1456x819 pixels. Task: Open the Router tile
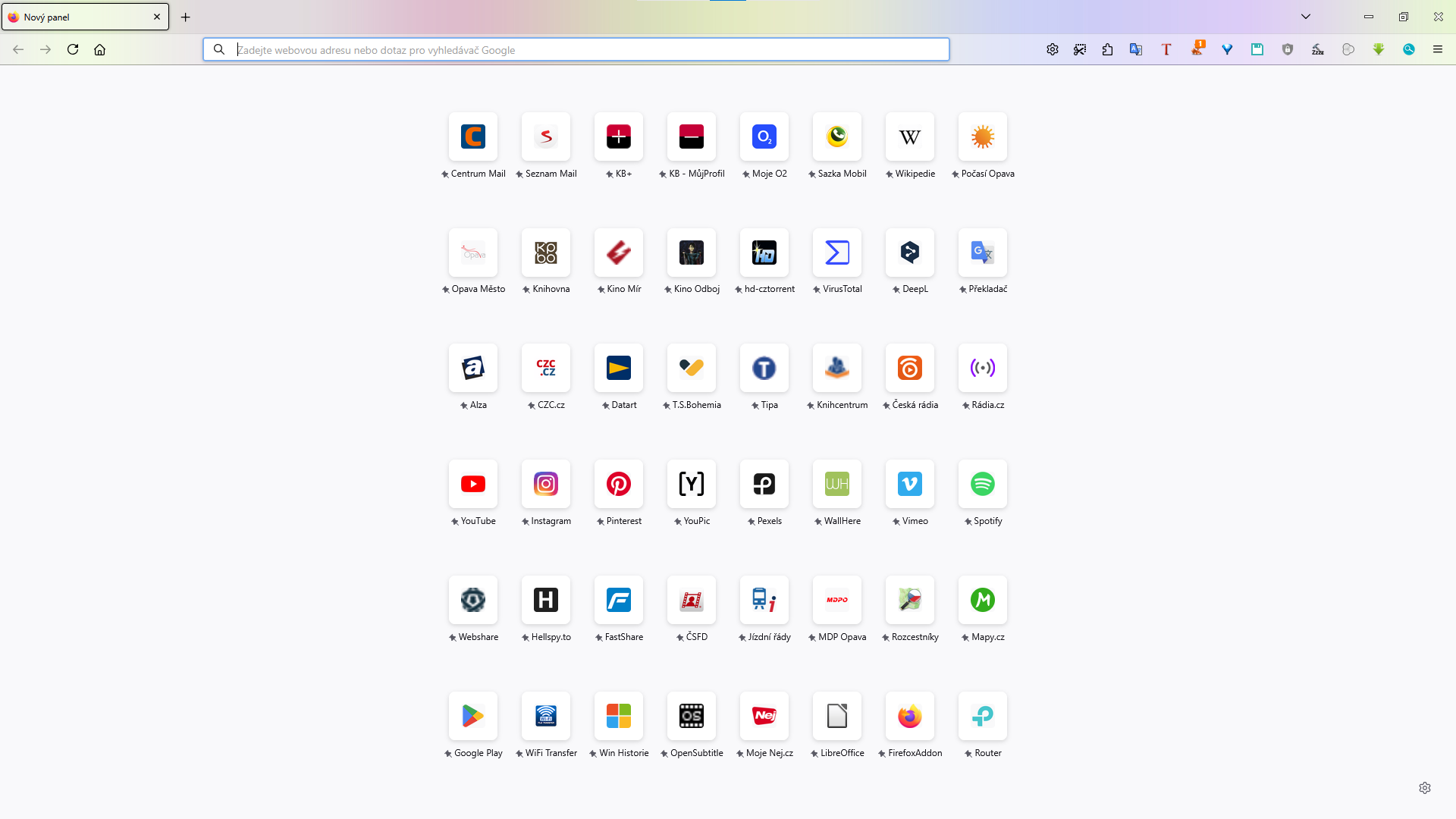983,717
